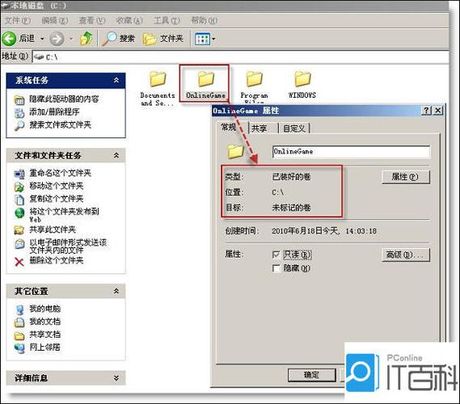Click the 属性(P) button in dialog
The height and width of the screenshot is (404, 460).
406,177
